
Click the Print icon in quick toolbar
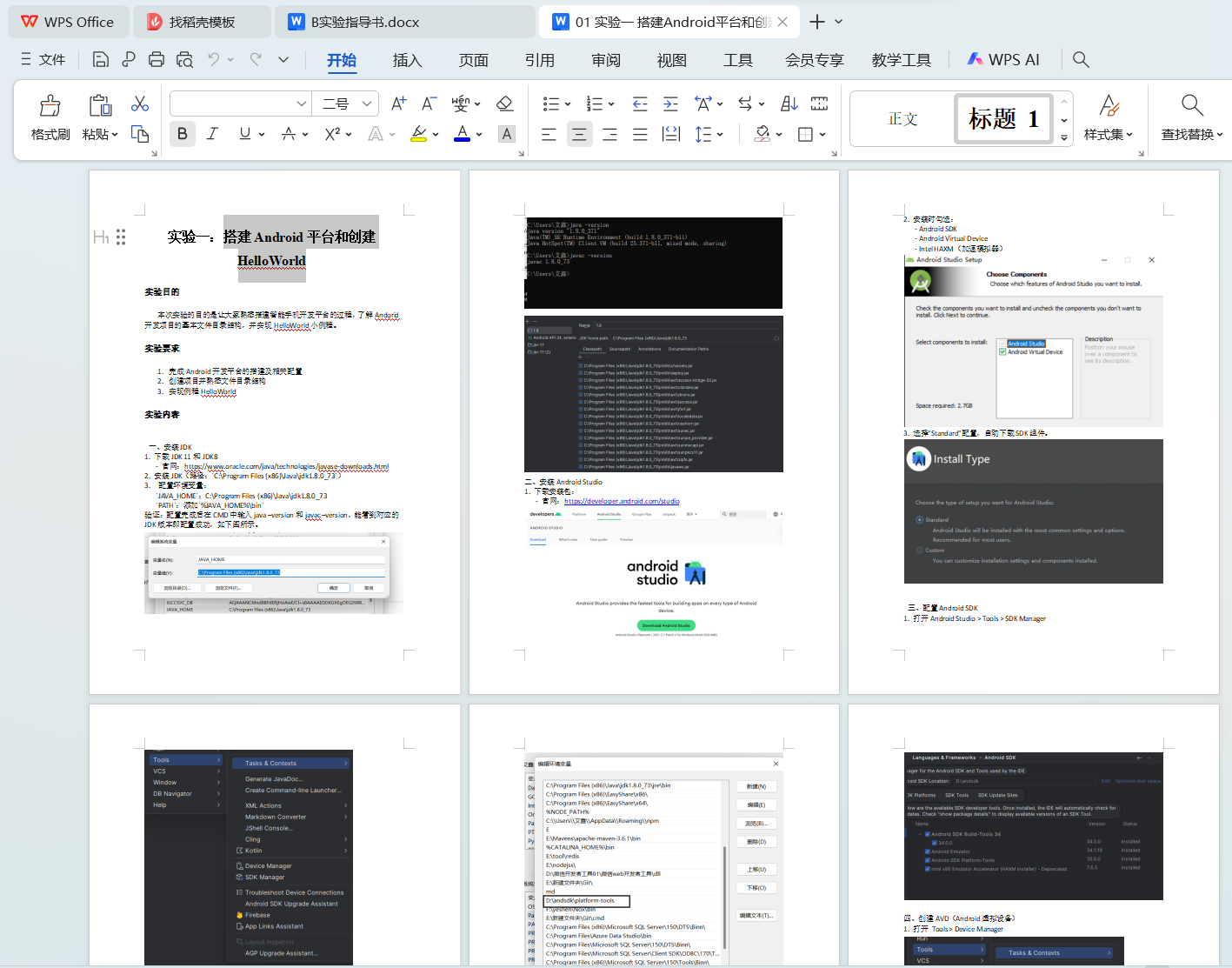[x=156, y=59]
